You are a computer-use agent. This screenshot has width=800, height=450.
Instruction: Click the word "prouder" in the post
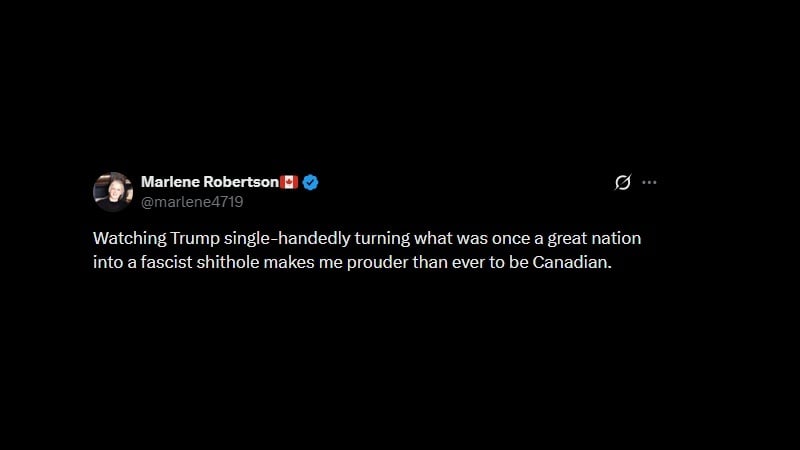[x=377, y=264]
